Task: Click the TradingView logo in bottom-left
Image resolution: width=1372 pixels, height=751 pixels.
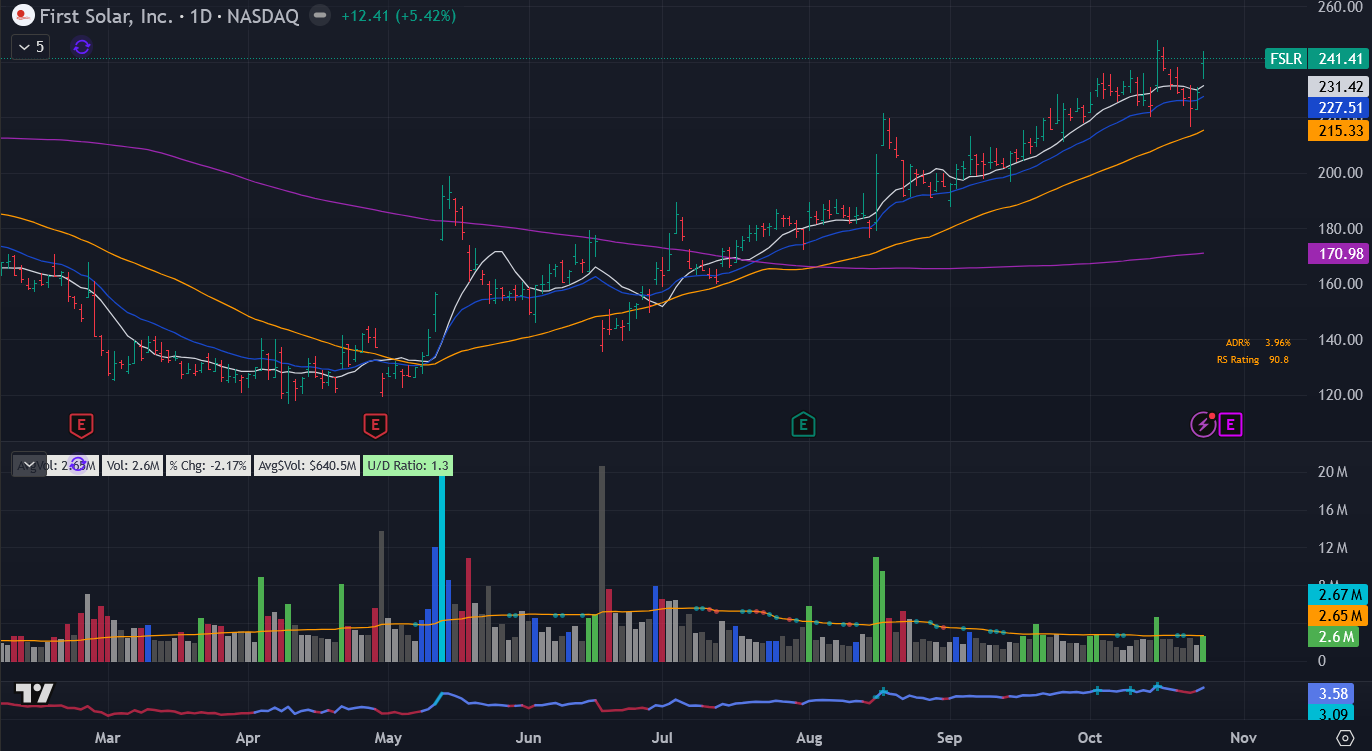Action: coord(33,694)
